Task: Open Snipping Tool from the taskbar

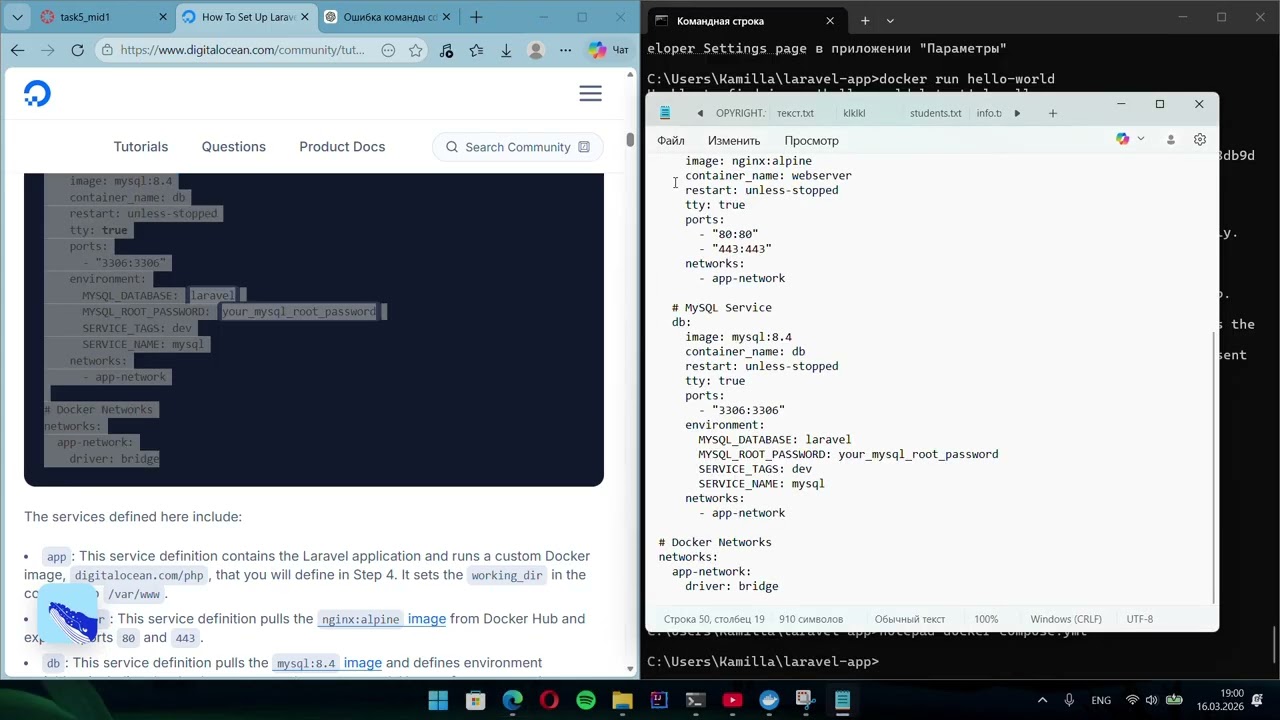Action: [x=805, y=700]
